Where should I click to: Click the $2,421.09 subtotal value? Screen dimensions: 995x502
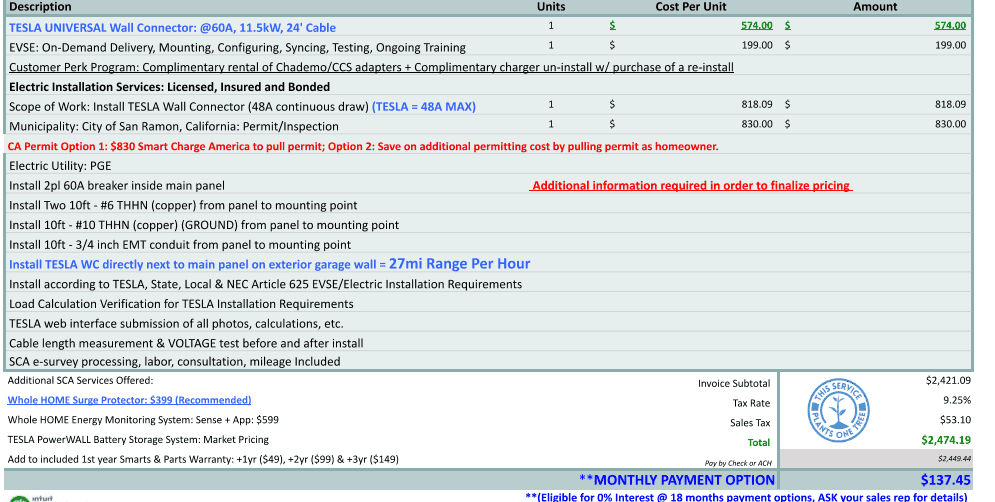[948, 380]
